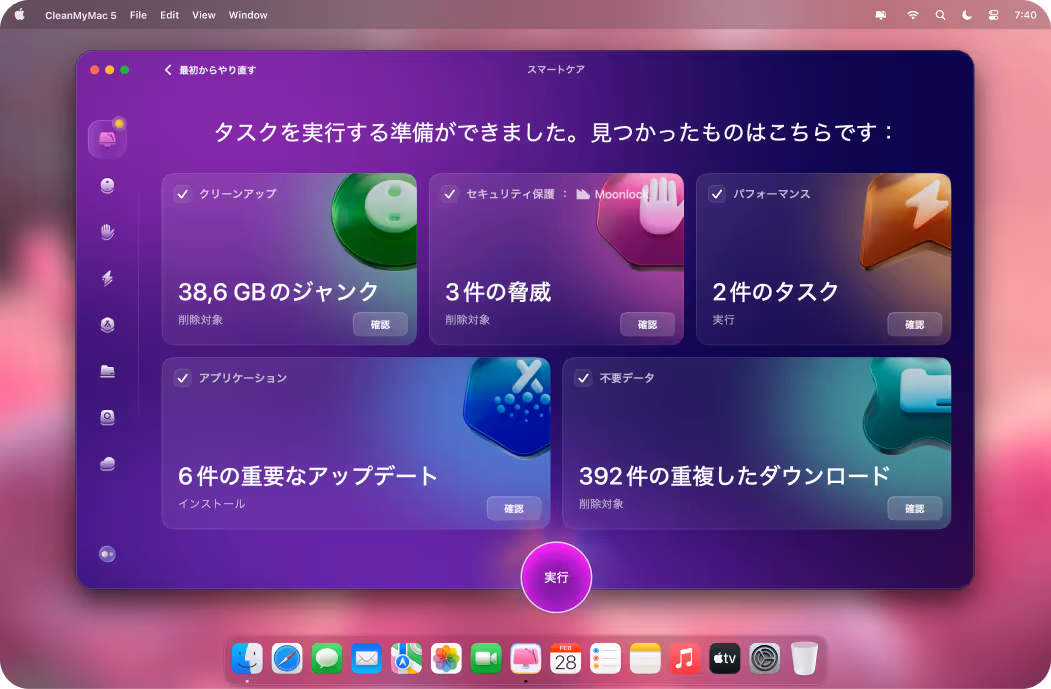This screenshot has height=689, width=1051.
Task: Open Music from the Dock
Action: pyautogui.click(x=684, y=659)
